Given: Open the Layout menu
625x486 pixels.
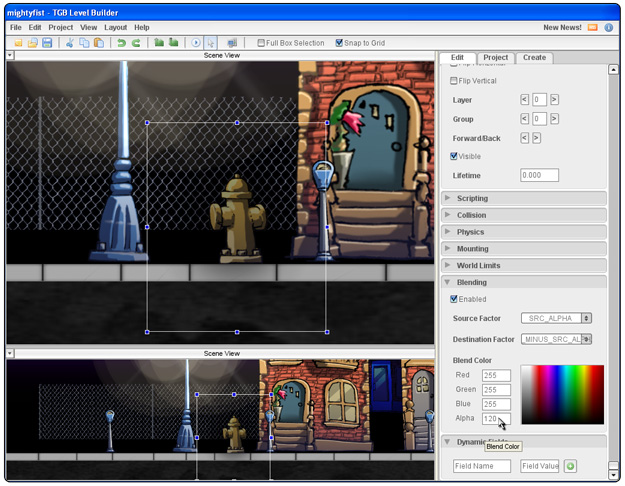Looking at the screenshot, I should click(116, 28).
